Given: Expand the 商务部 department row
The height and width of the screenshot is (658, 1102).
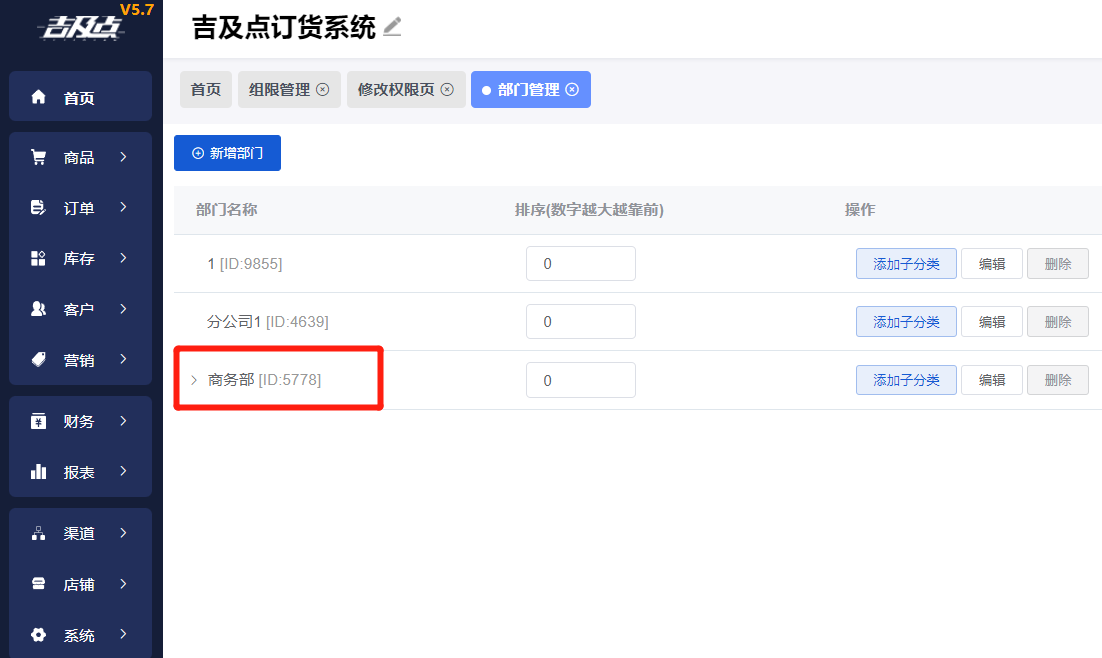Looking at the screenshot, I should tap(194, 380).
